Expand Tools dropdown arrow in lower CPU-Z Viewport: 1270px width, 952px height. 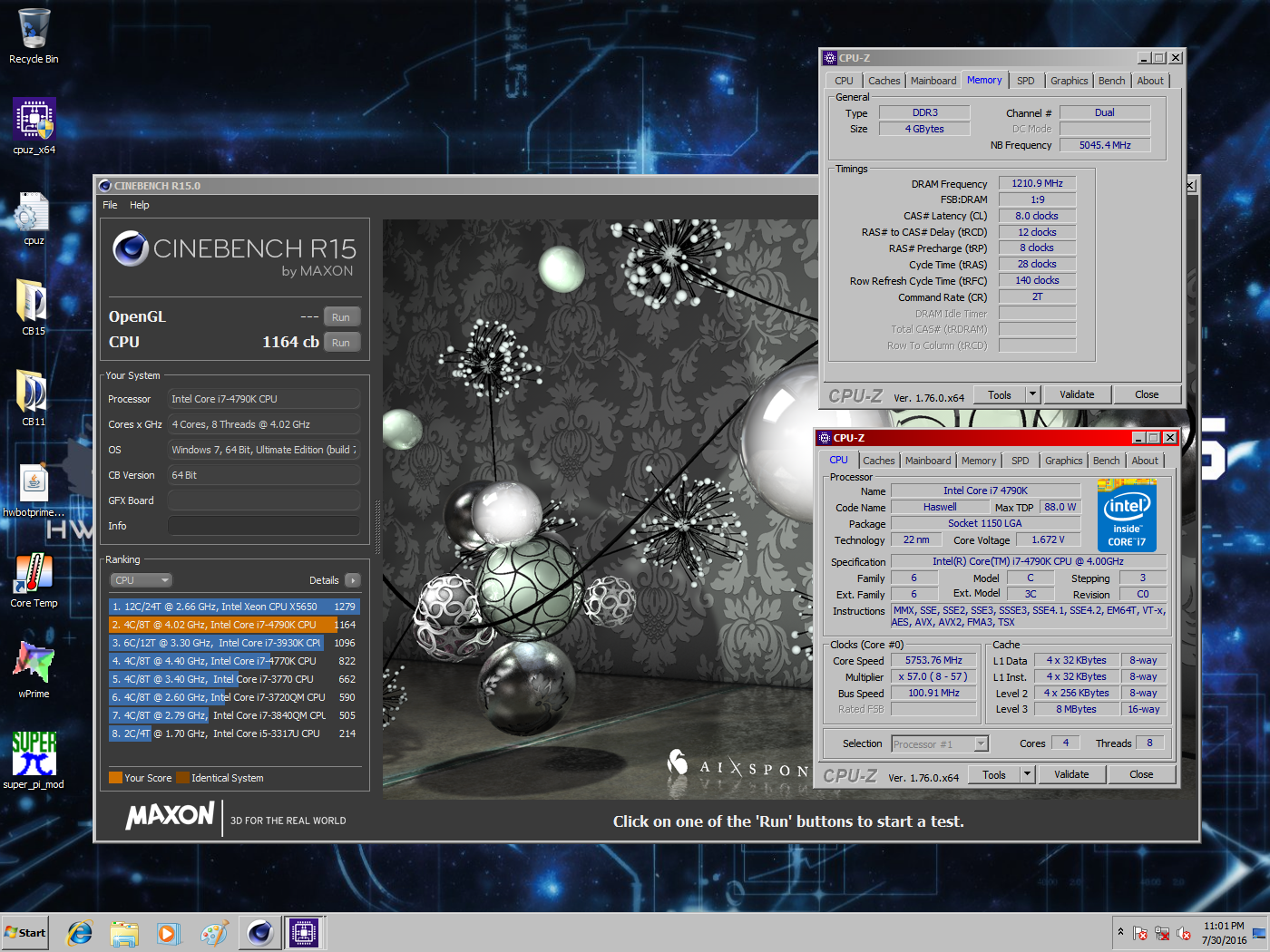point(1027,775)
